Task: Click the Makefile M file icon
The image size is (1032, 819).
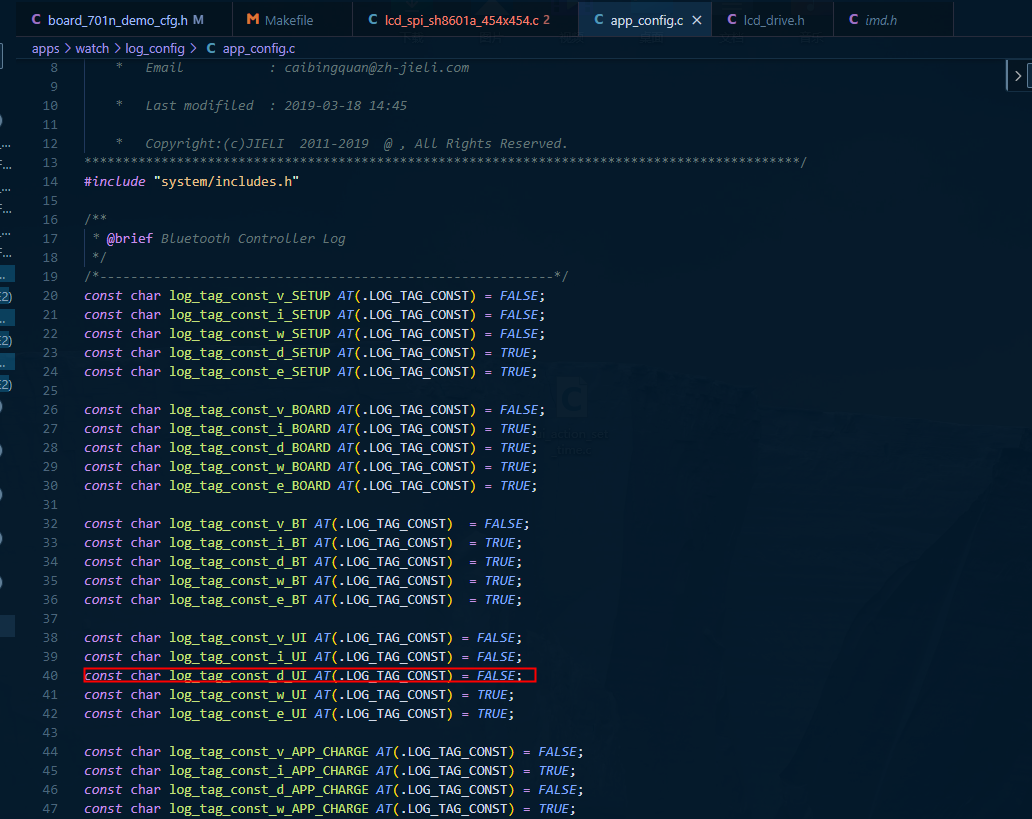Action: [x=252, y=20]
